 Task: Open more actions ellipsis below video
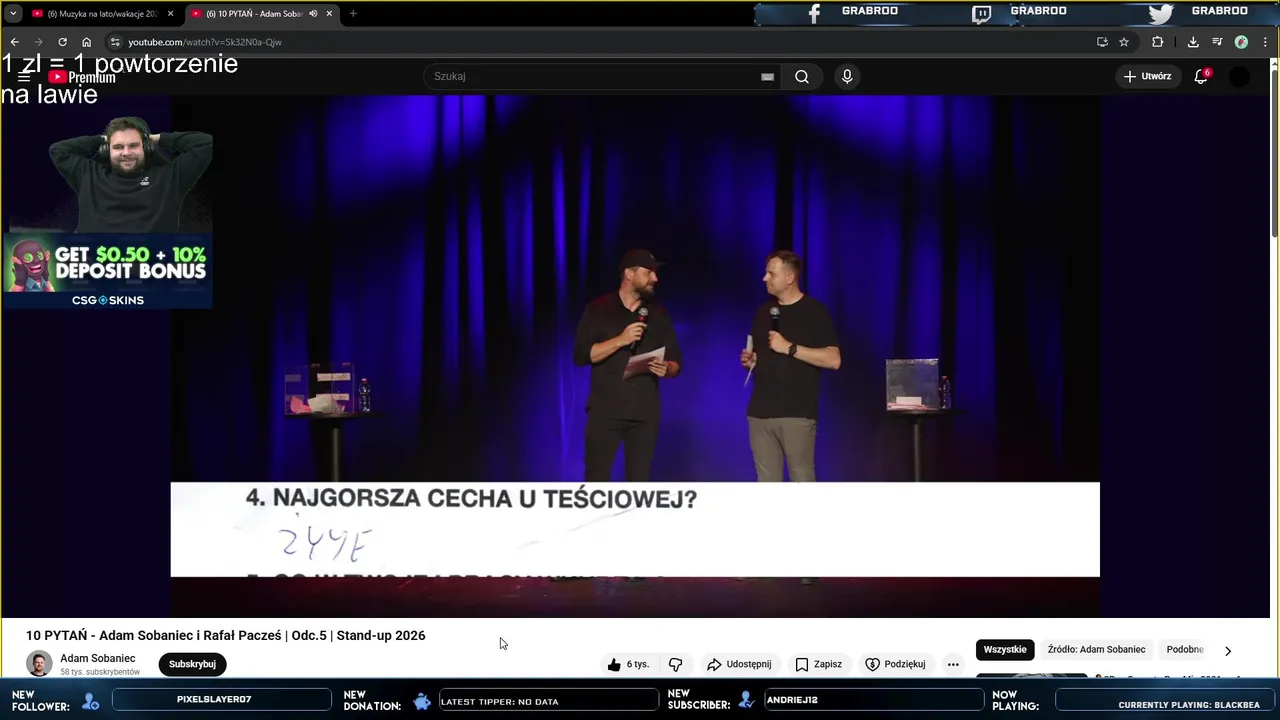click(x=953, y=664)
